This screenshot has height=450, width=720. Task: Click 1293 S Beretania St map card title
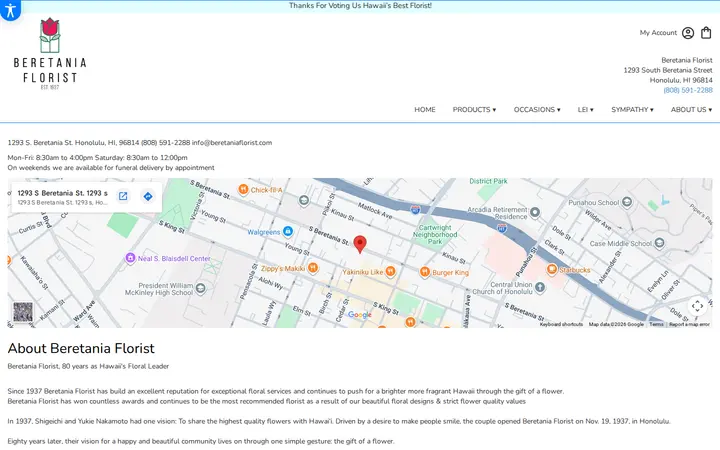[62, 193]
